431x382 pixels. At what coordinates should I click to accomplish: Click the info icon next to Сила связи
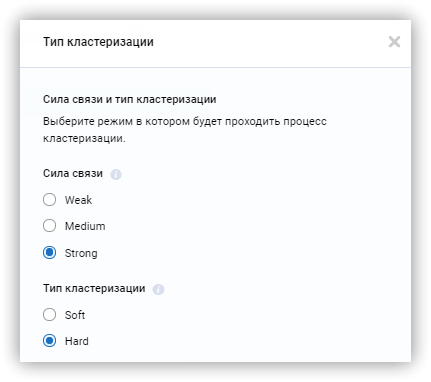(116, 174)
